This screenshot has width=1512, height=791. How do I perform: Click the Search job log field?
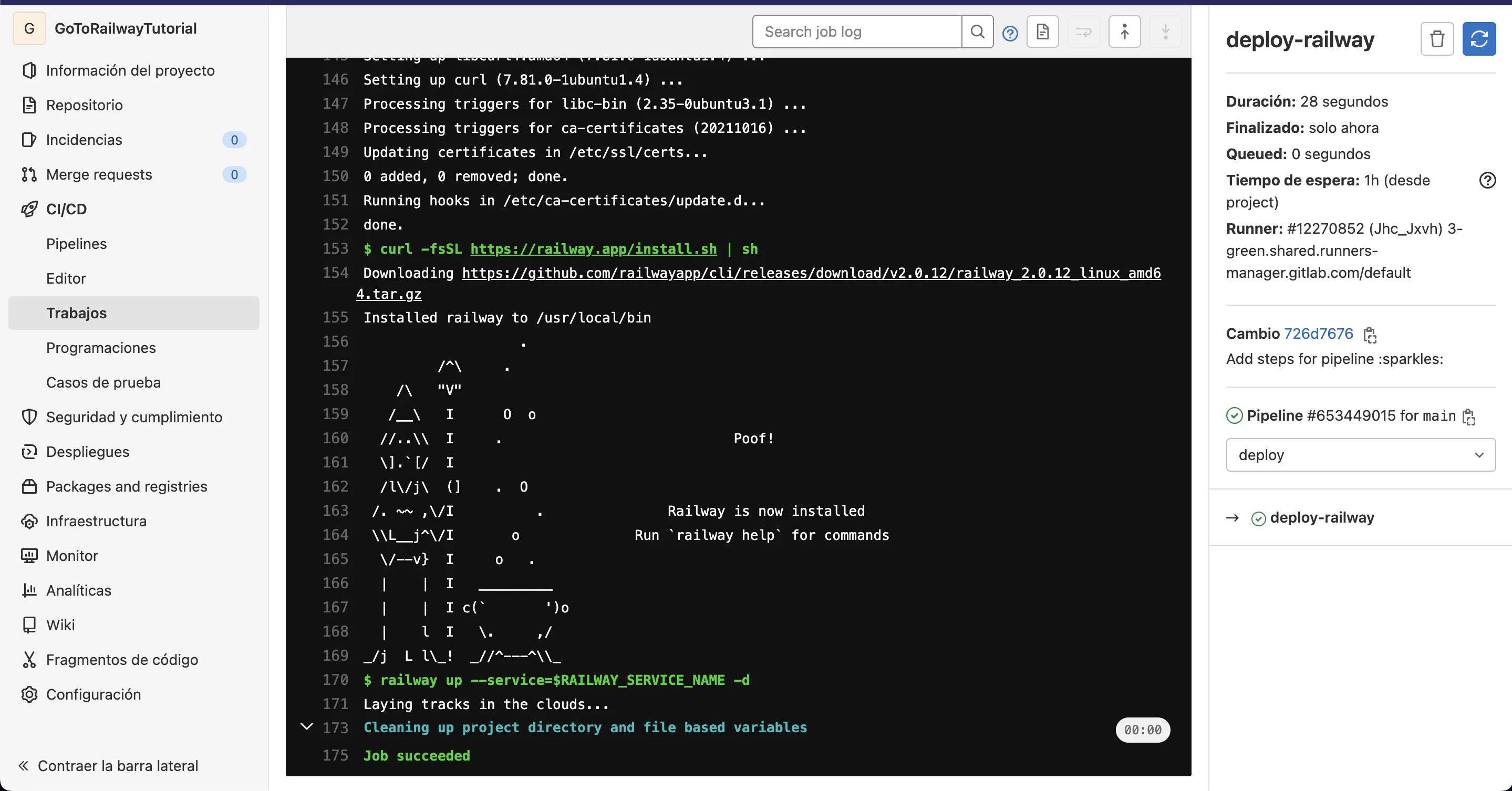tap(857, 32)
